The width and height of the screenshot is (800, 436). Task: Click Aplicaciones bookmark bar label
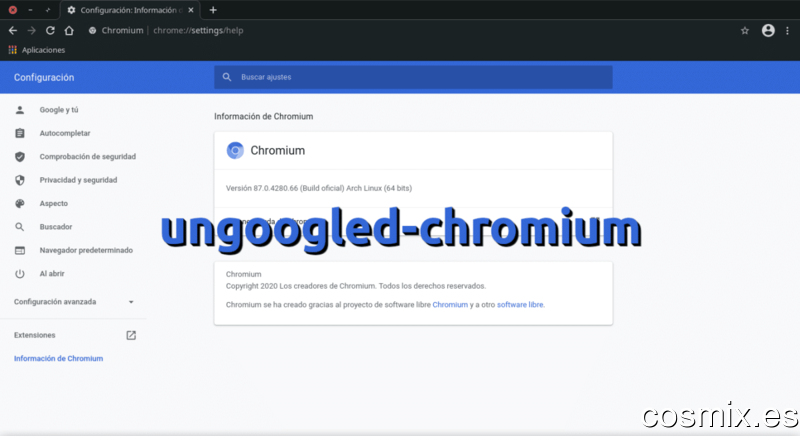43,50
